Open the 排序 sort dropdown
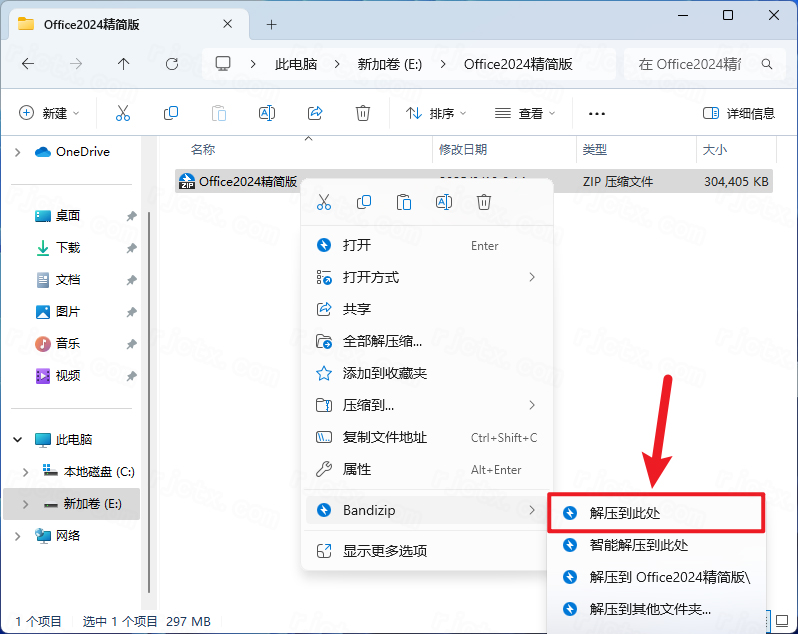Screen dimensions: 798x634 pyautogui.click(x=438, y=113)
